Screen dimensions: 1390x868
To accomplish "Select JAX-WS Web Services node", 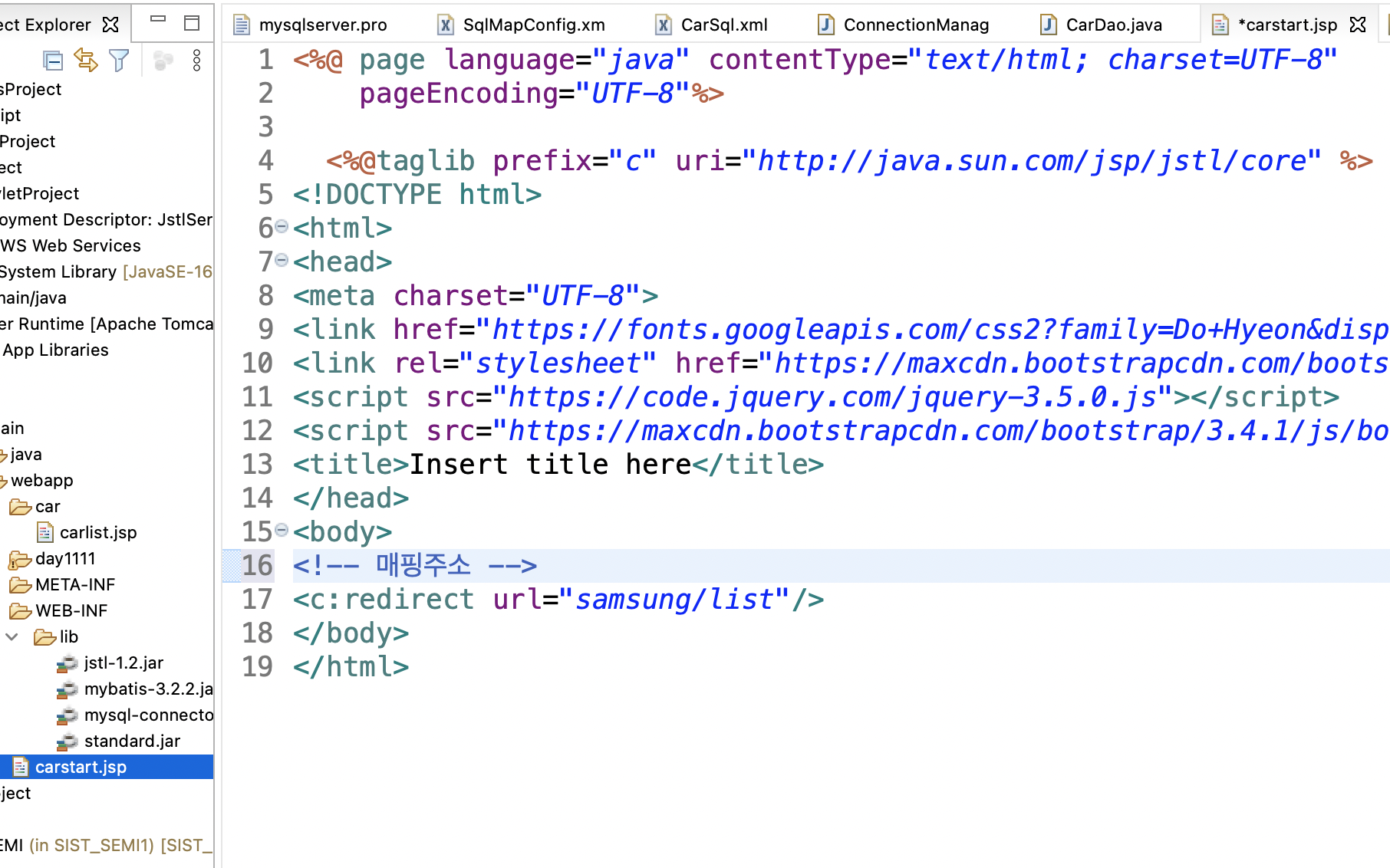I will [71, 245].
